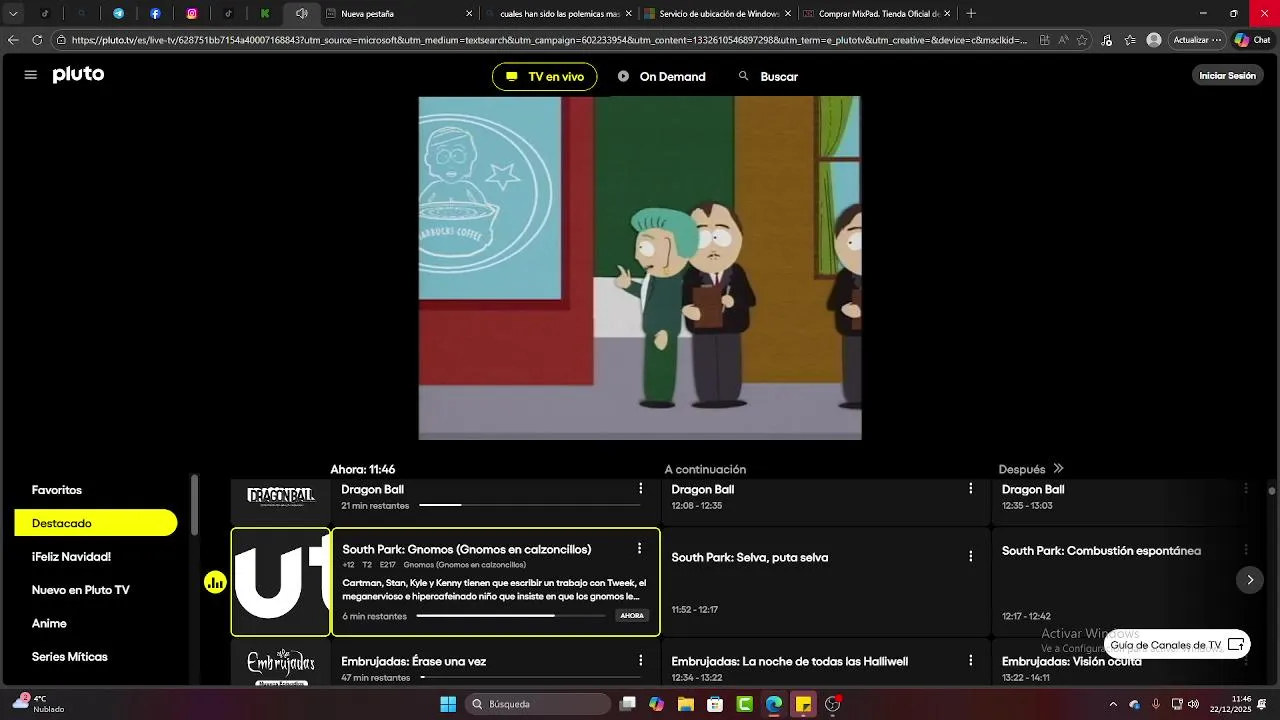Open options menu for South Park: Gnomos

point(639,549)
